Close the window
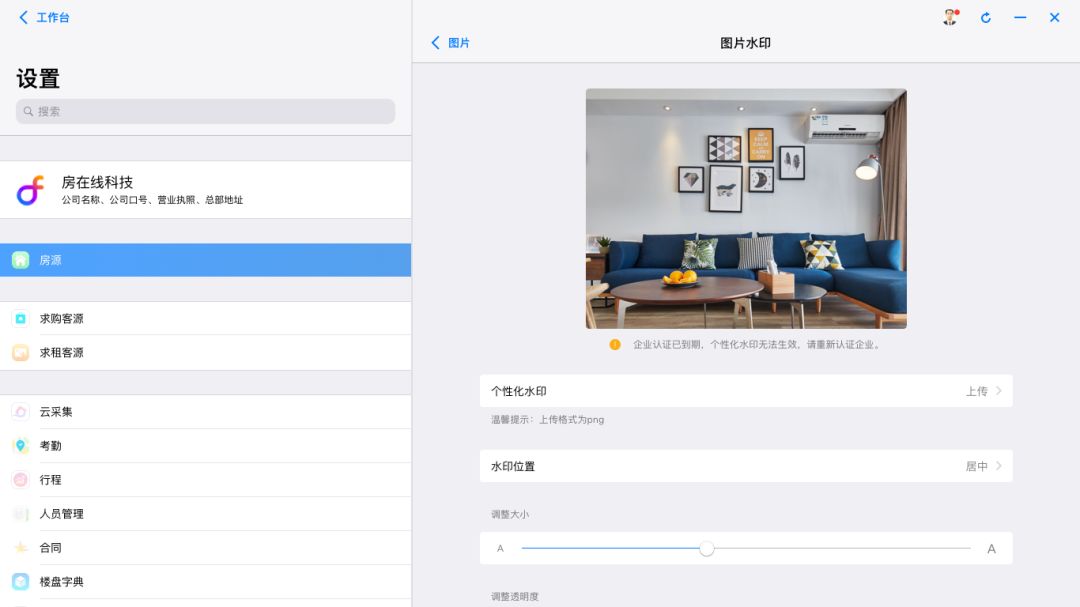The width and height of the screenshot is (1080, 607). [1055, 17]
